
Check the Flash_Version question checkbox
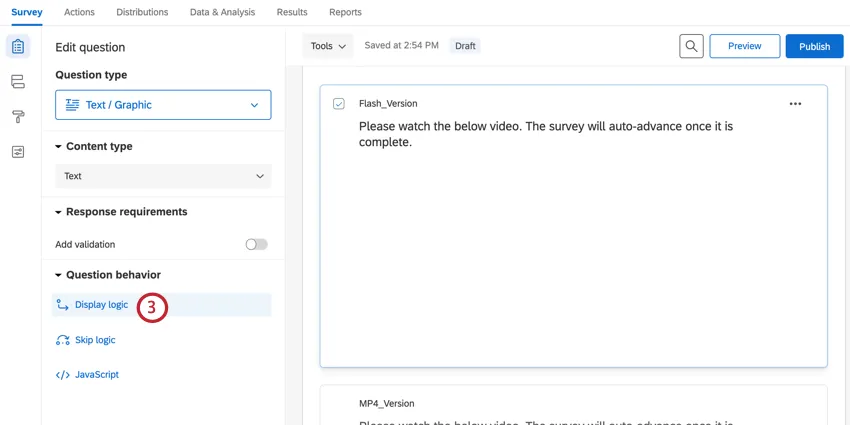click(339, 104)
